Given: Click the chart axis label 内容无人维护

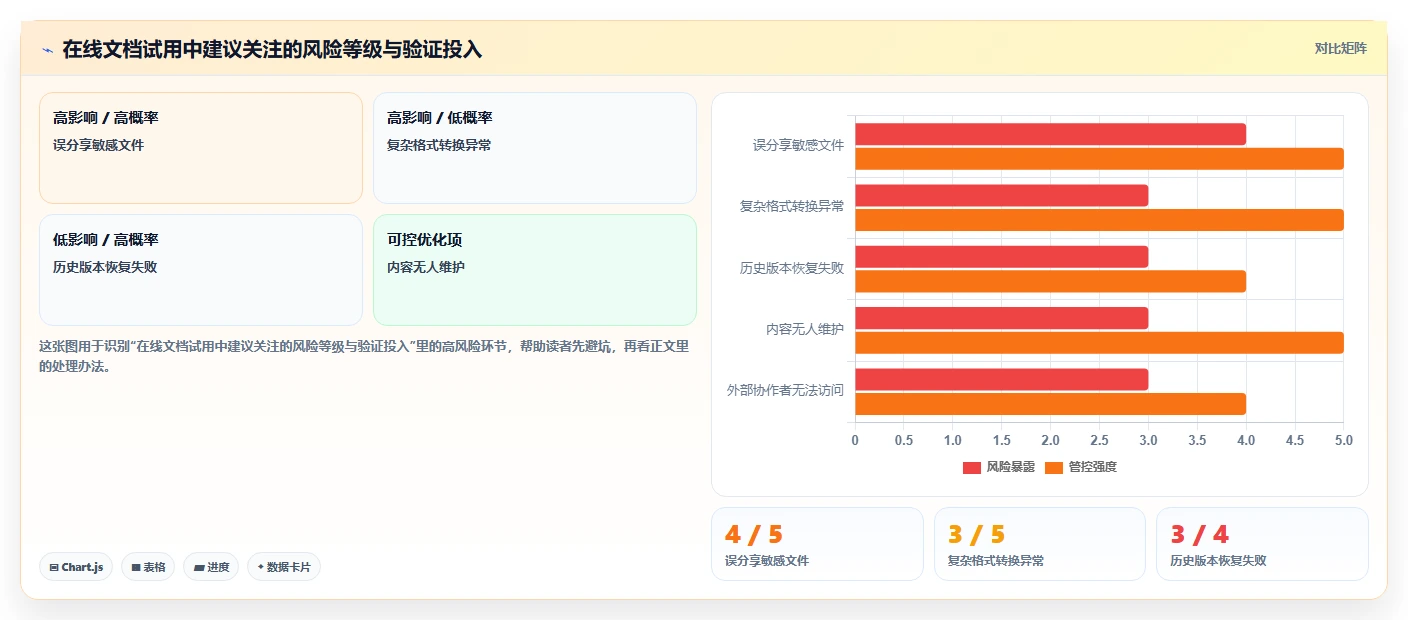Looking at the screenshot, I should pyautogui.click(x=805, y=329).
